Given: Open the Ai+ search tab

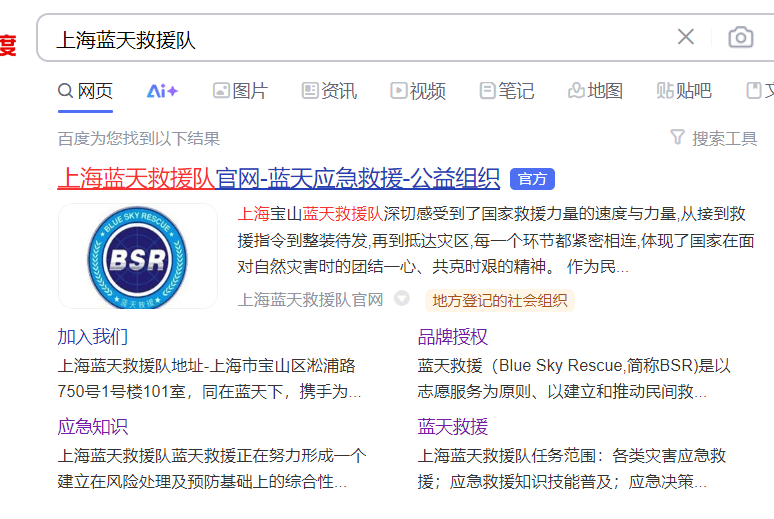Looking at the screenshot, I should point(162,91).
